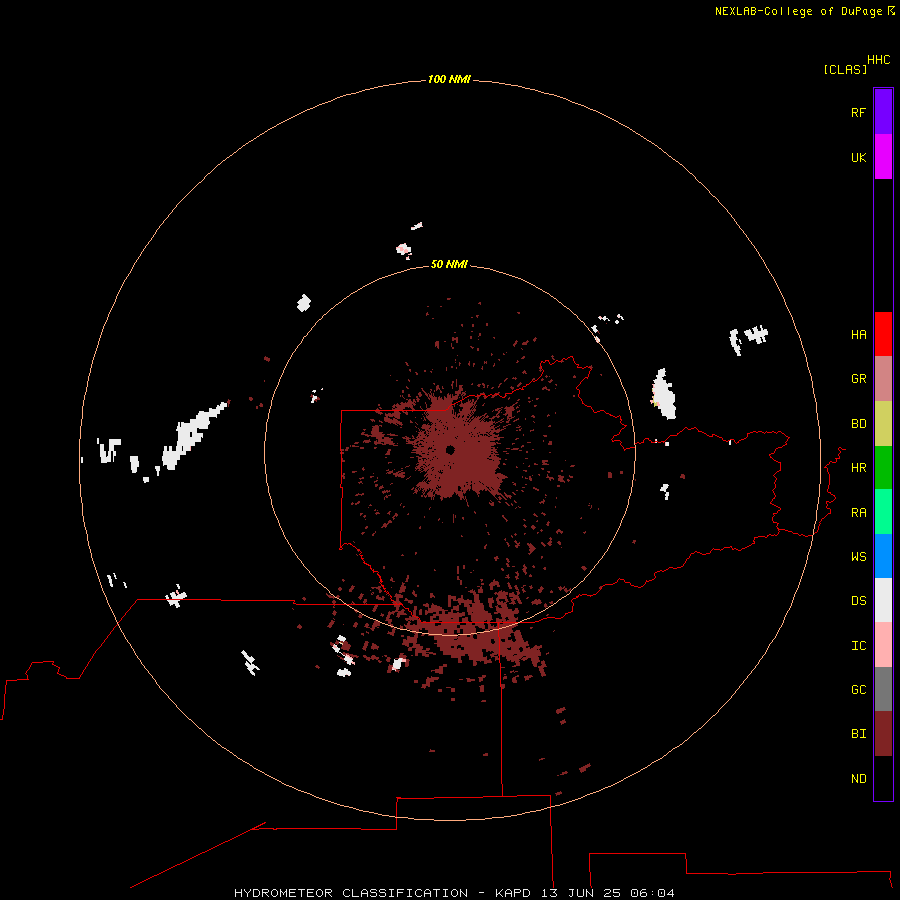Click the gray GC legend swatch
900x900 pixels.
pos(883,689)
